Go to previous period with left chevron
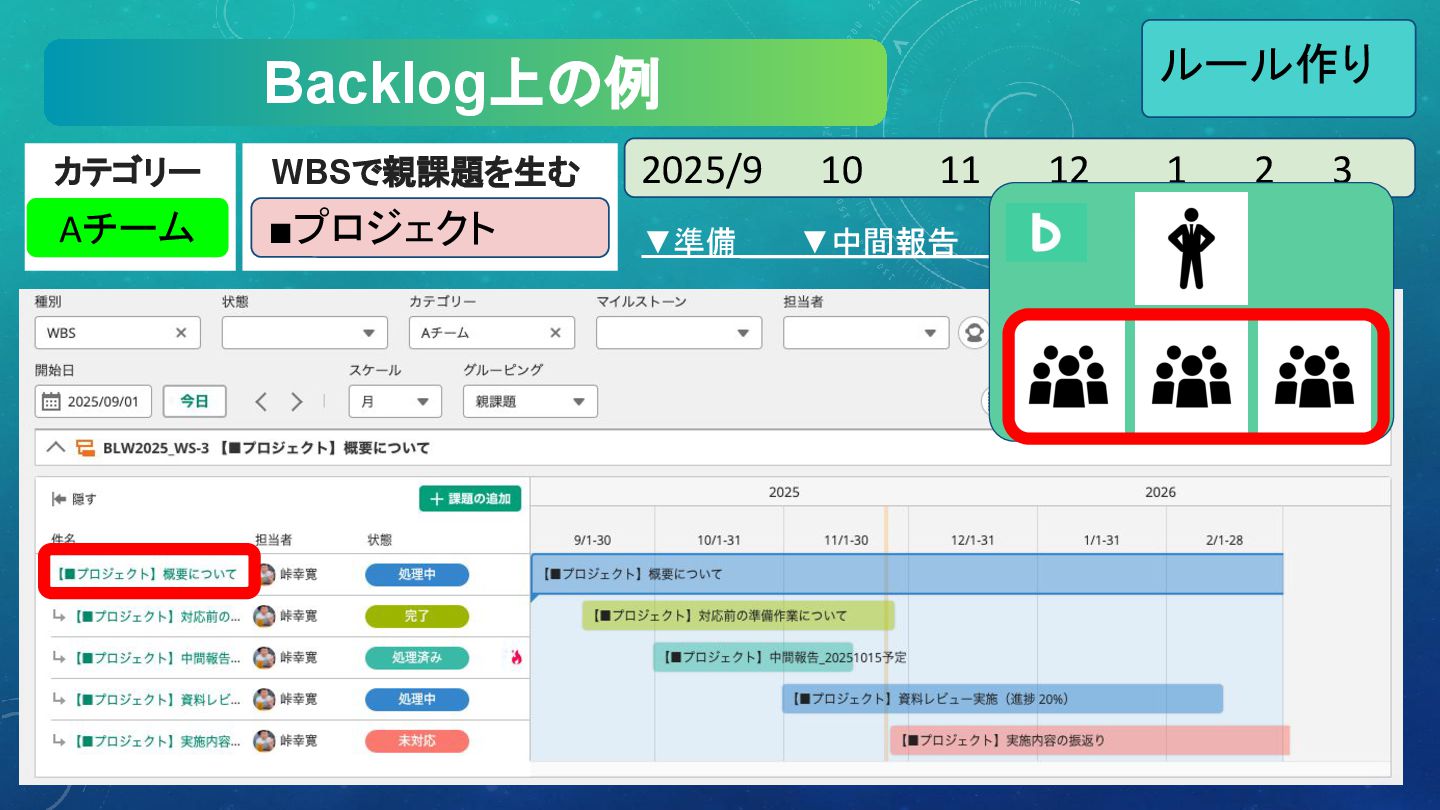The width and height of the screenshot is (1440, 810). point(261,402)
